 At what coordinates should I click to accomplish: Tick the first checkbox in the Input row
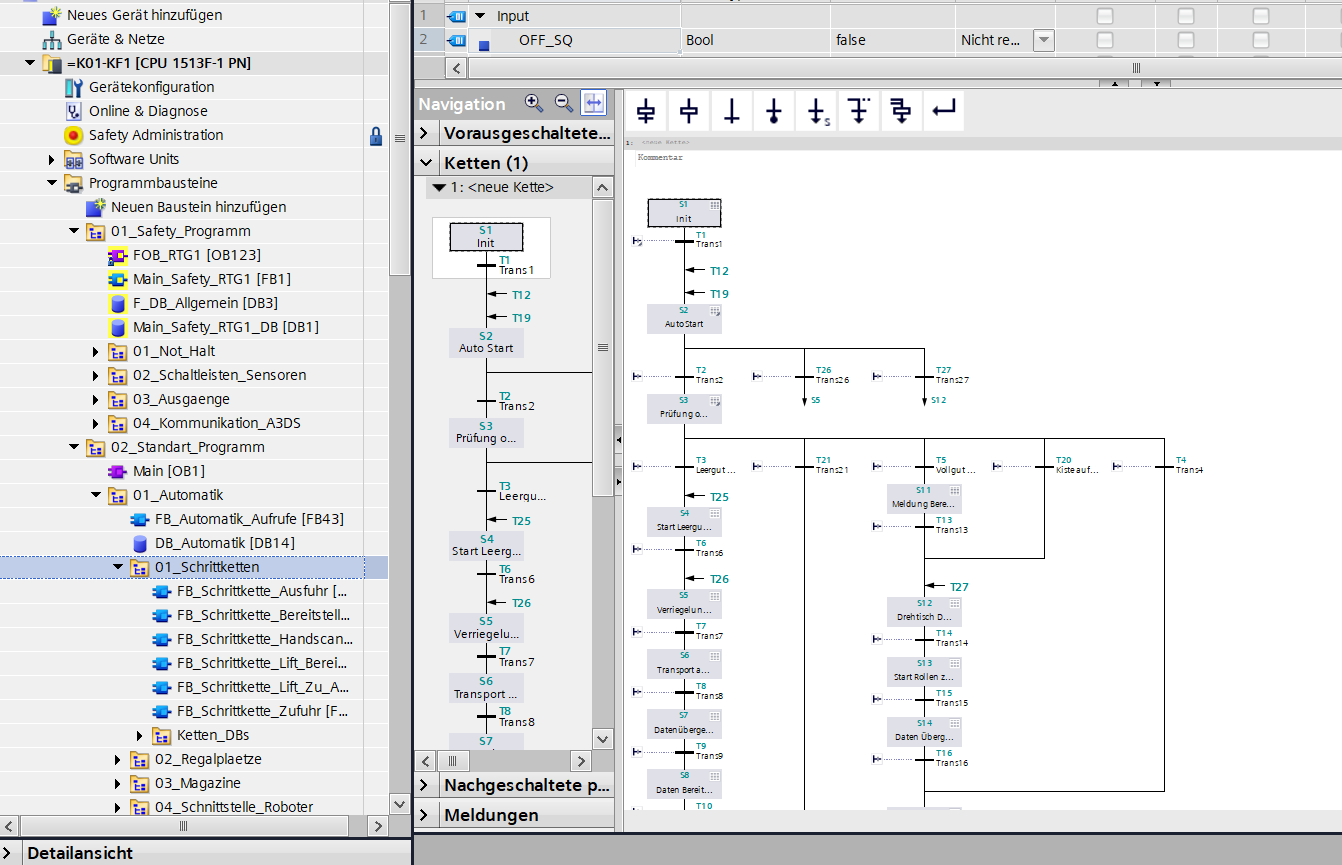click(x=1105, y=16)
